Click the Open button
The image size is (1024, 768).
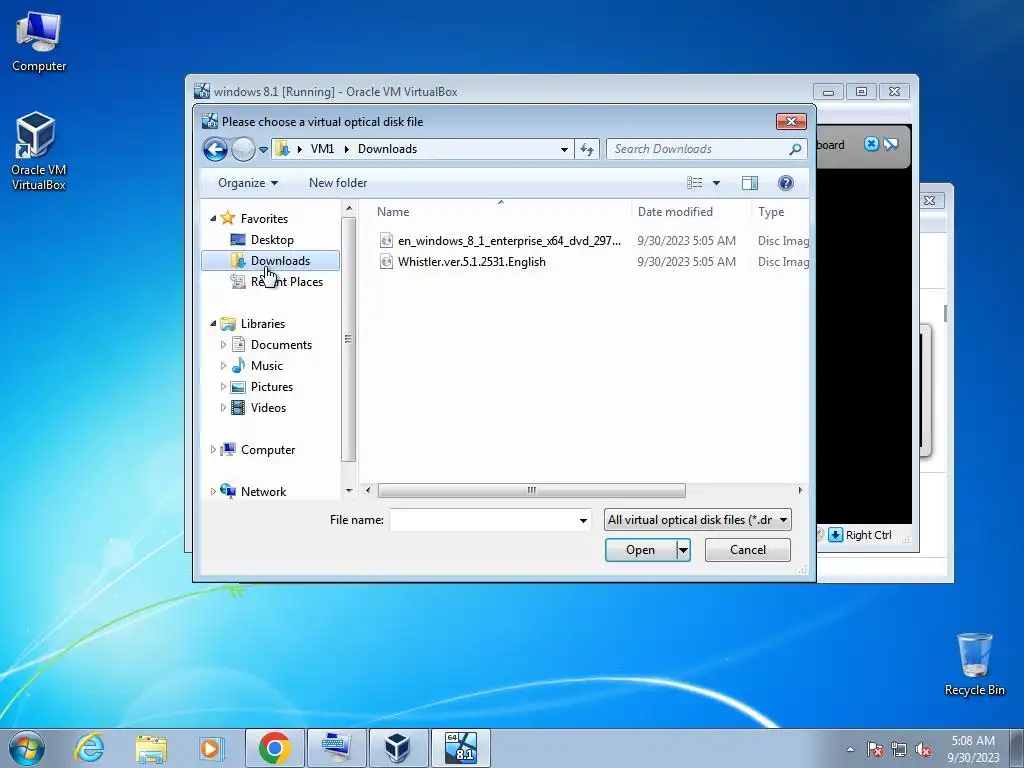(x=641, y=550)
